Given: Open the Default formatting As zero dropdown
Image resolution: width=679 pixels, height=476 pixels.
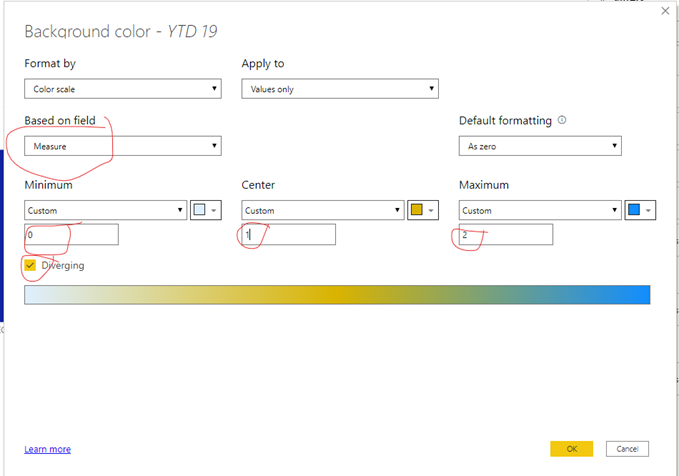Looking at the screenshot, I should pyautogui.click(x=540, y=146).
